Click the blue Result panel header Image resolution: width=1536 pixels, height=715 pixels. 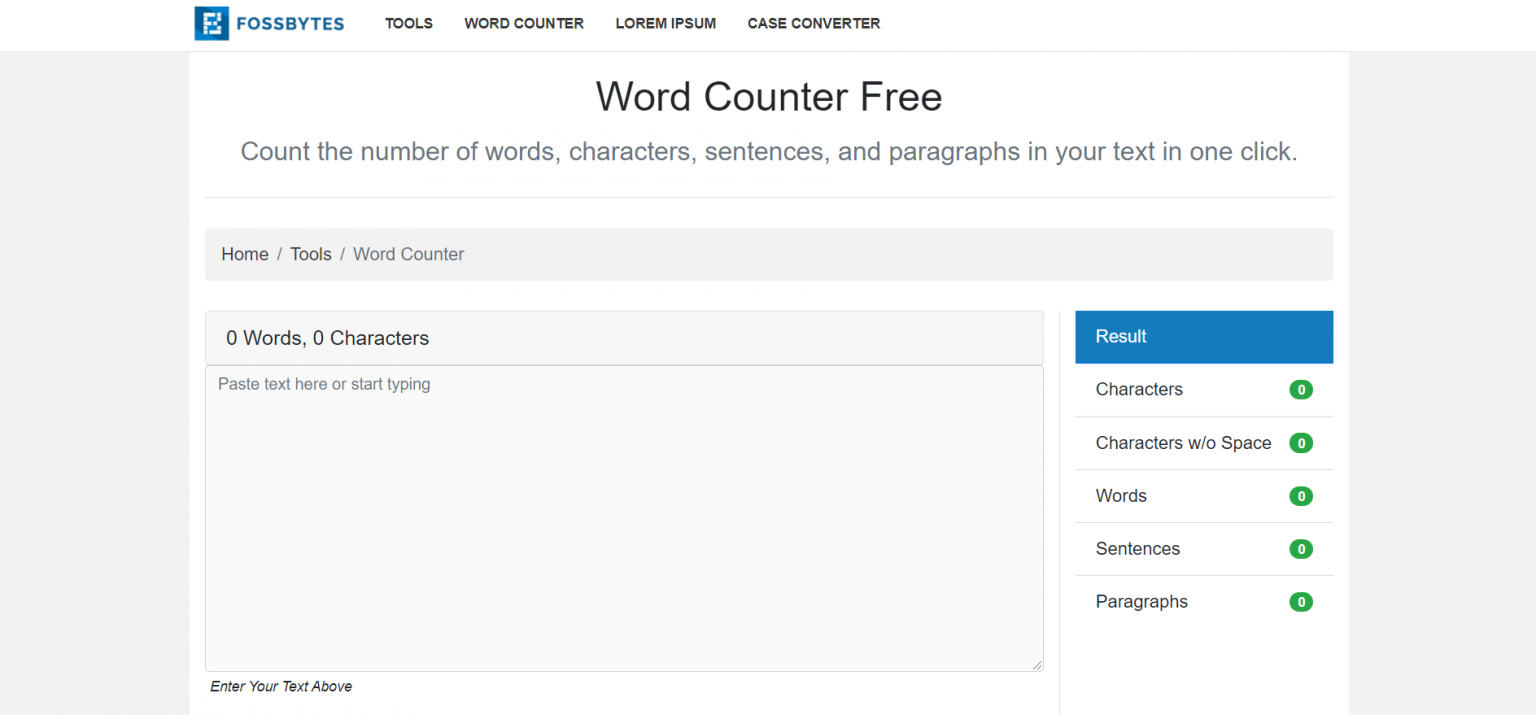[1203, 337]
